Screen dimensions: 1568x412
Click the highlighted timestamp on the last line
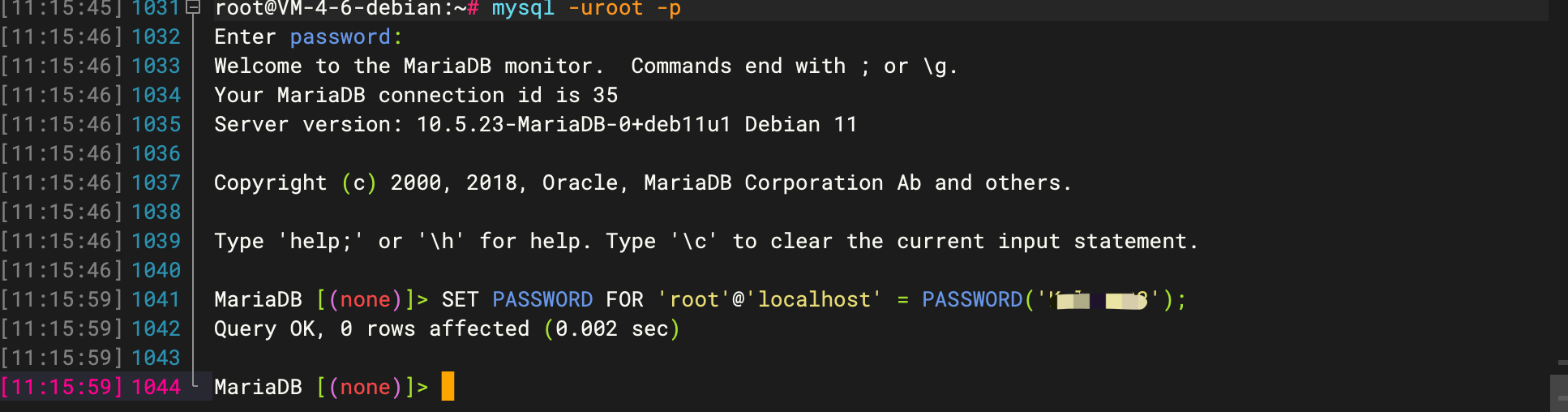62,387
